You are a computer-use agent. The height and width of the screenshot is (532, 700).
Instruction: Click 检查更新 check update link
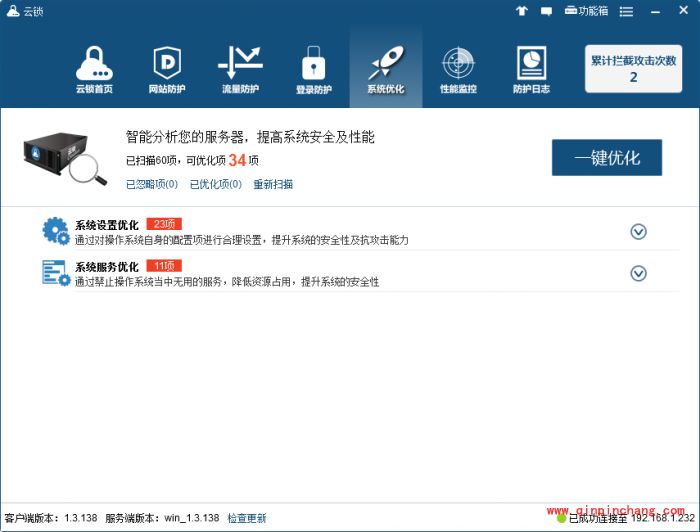pos(246,518)
